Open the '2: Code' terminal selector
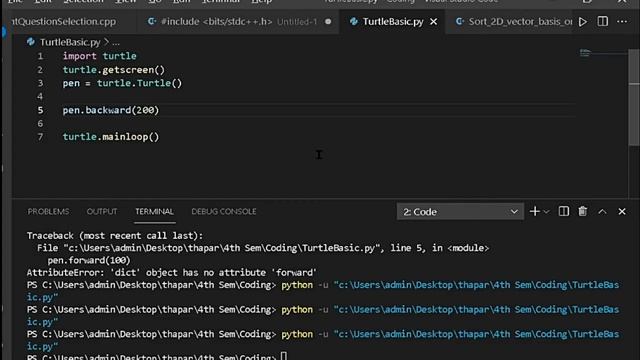Screen dimensions: 640x360 click(460, 212)
